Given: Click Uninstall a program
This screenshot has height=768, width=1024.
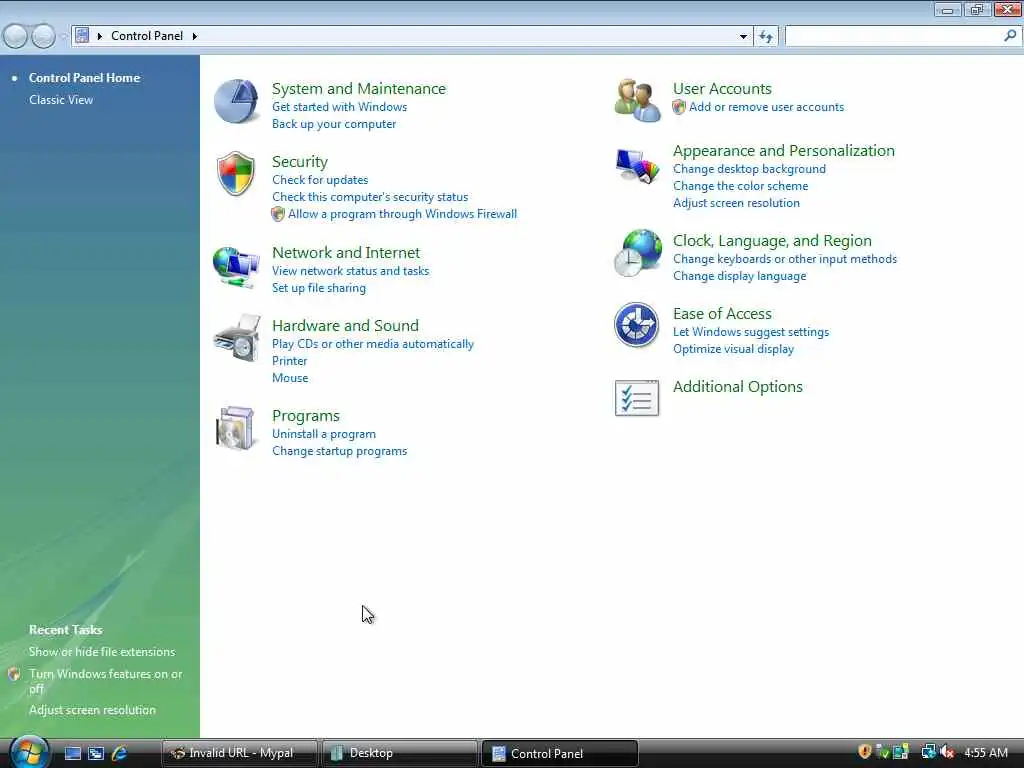Looking at the screenshot, I should coord(324,434).
